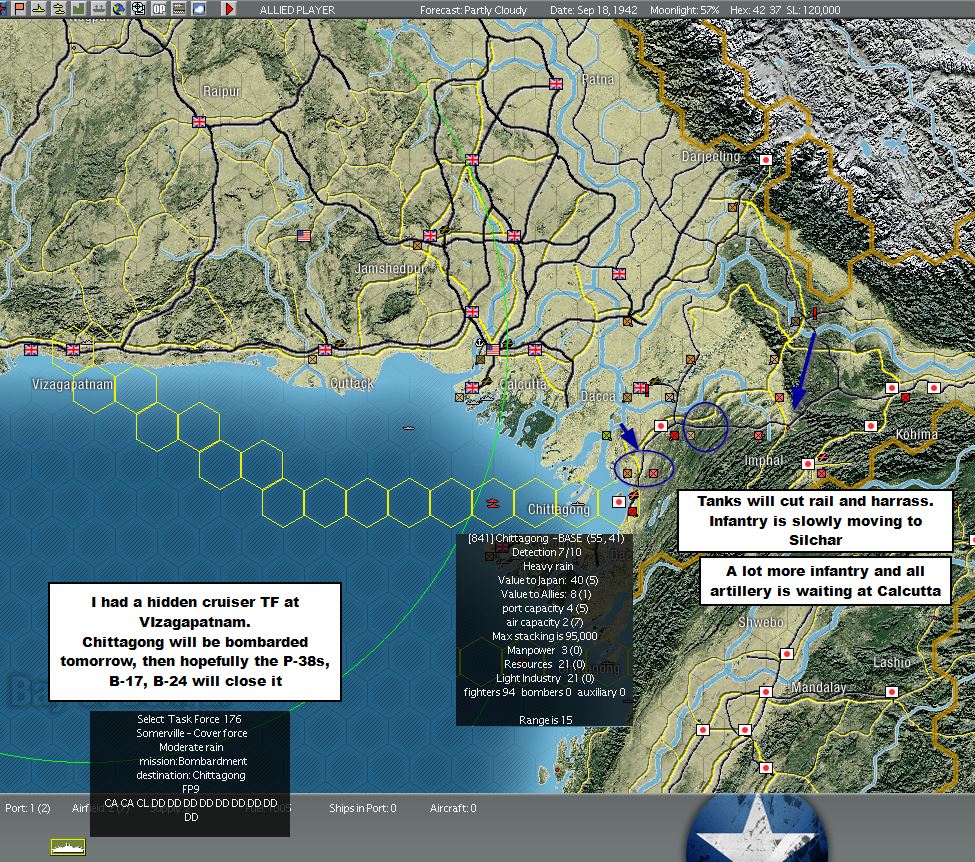Click the weather cloud toolbar icon

[199, 9]
